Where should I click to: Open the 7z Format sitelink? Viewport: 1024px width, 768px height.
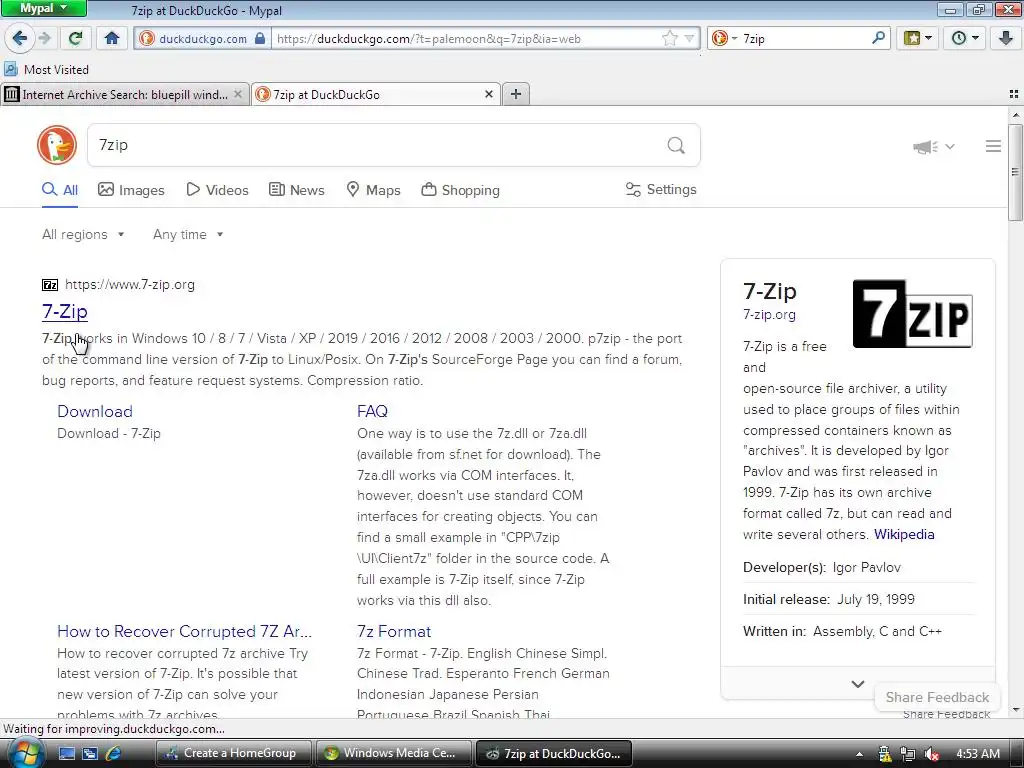394,632
